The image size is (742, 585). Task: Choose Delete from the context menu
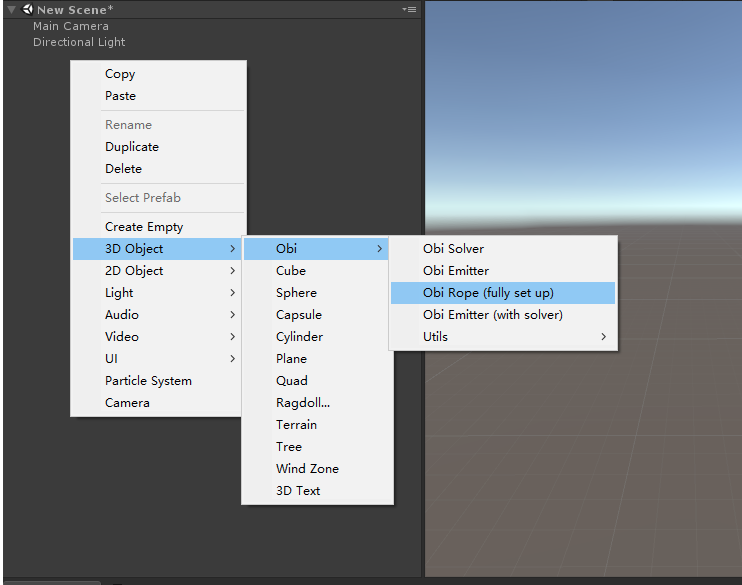point(159,168)
